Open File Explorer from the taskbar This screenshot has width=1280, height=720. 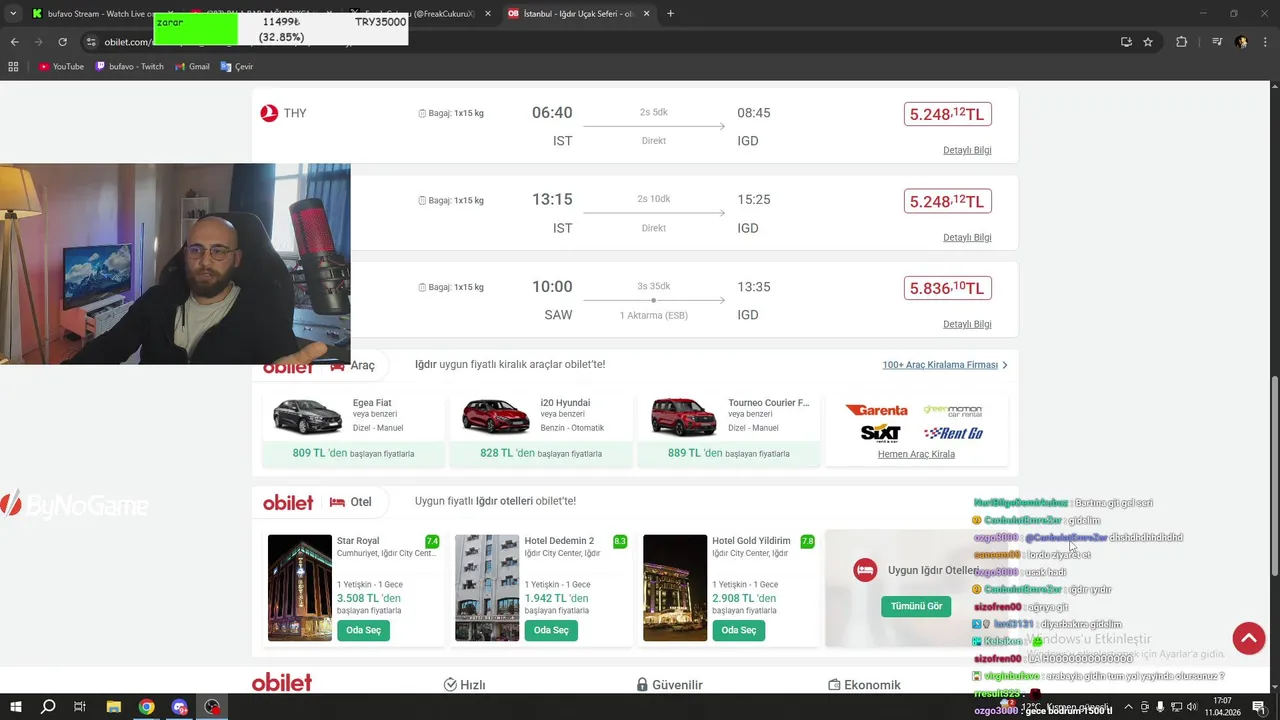pos(113,707)
